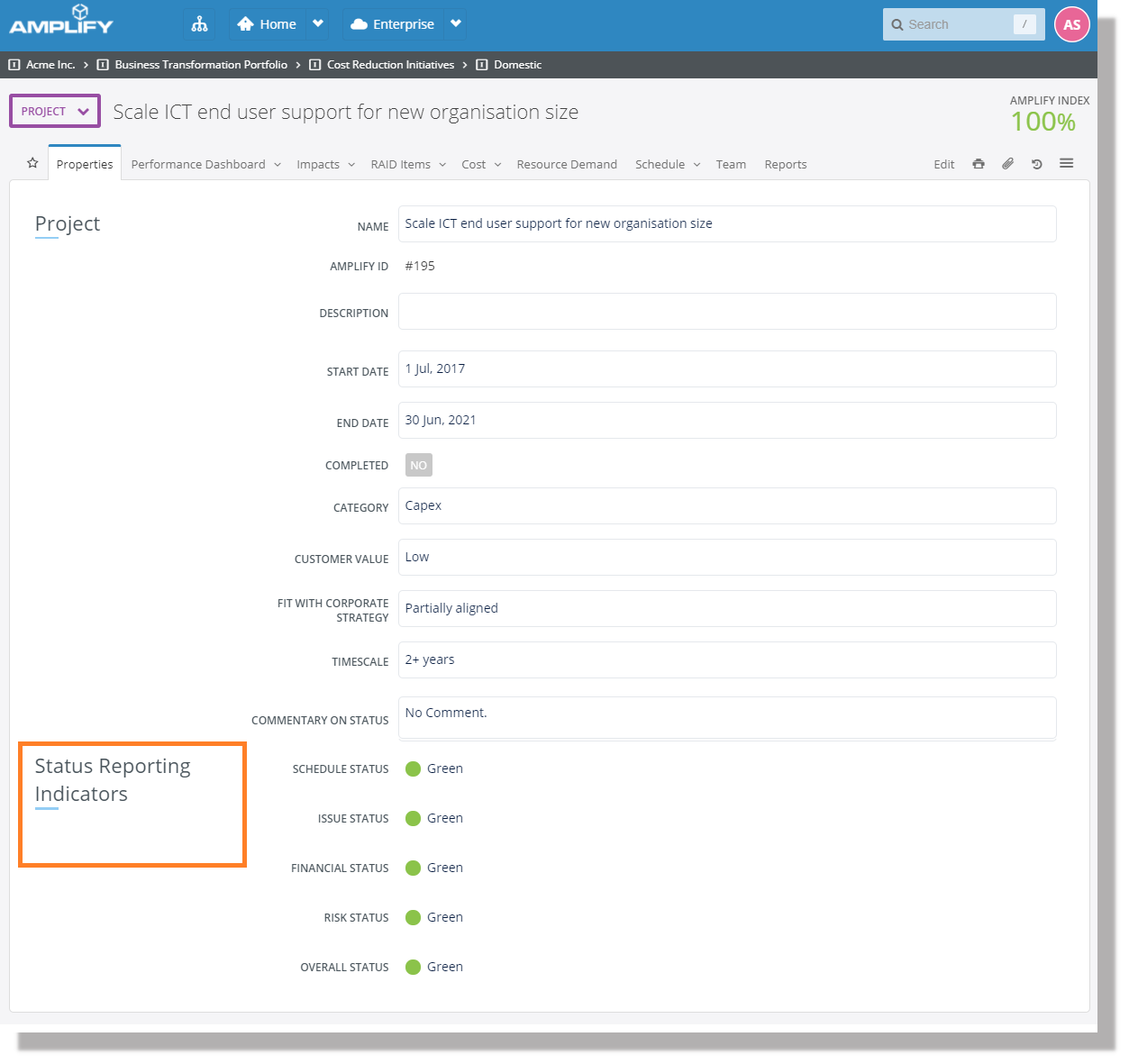Star this project as a favorite

[32, 163]
